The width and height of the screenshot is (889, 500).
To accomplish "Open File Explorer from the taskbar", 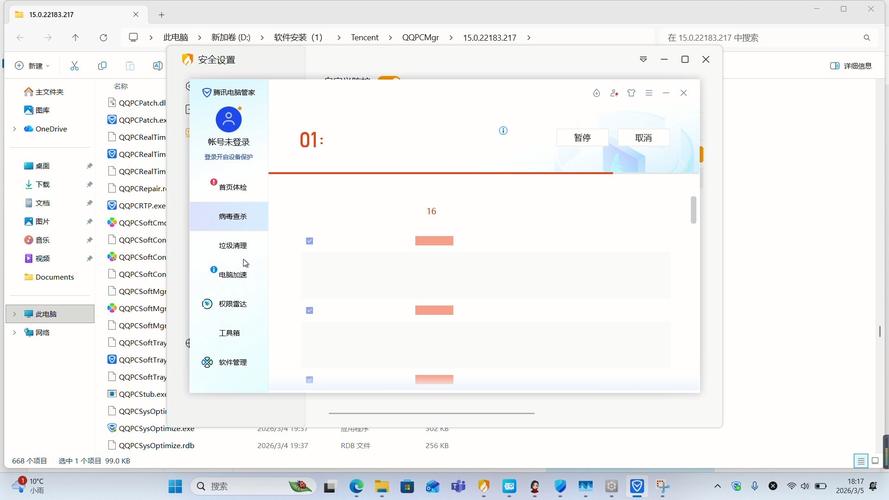I will pyautogui.click(x=382, y=486).
